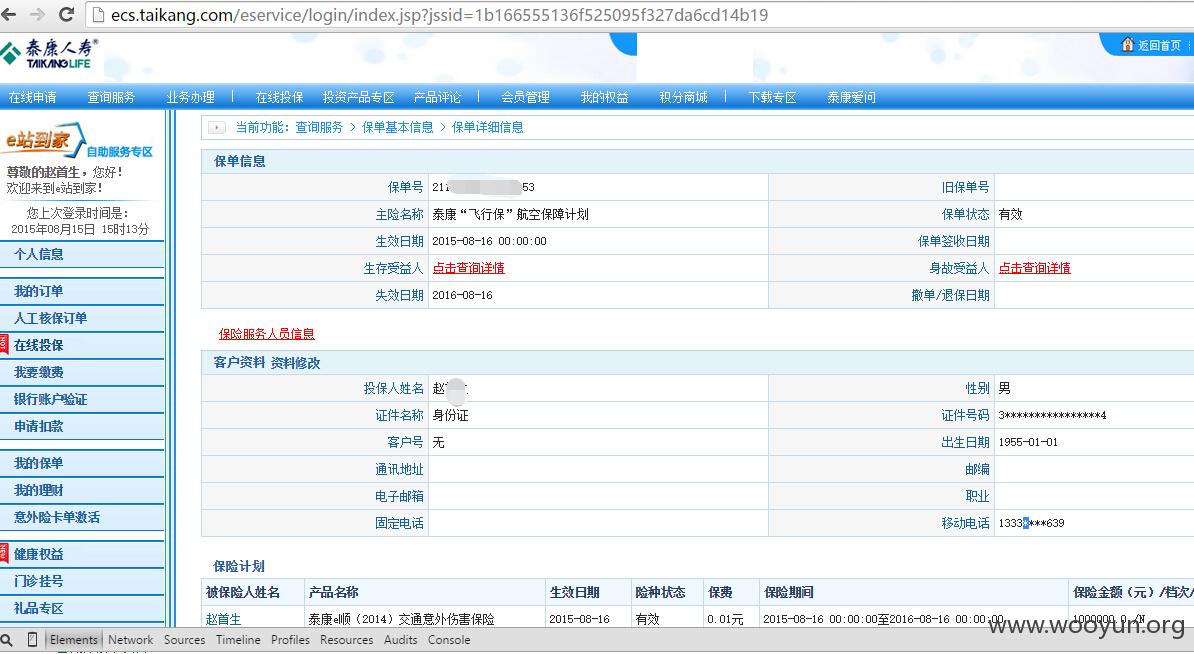Image resolution: width=1194 pixels, height=654 pixels.
Task: Click the 返回首页 home icon
Action: tap(1128, 45)
